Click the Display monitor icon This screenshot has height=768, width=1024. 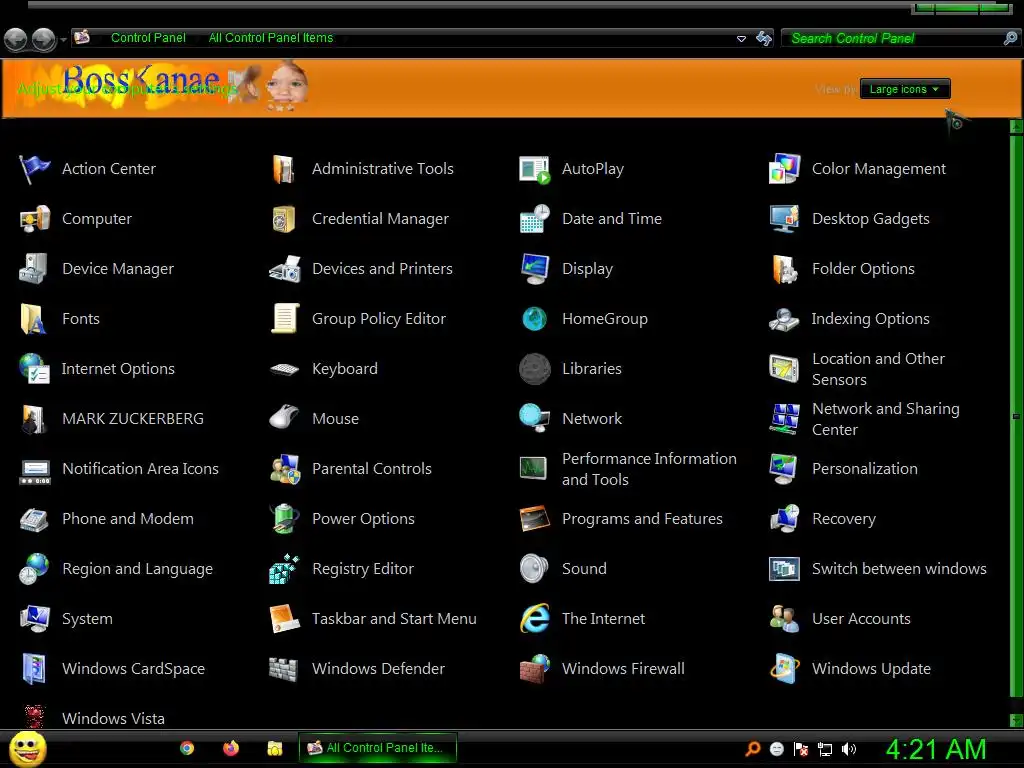coord(534,269)
